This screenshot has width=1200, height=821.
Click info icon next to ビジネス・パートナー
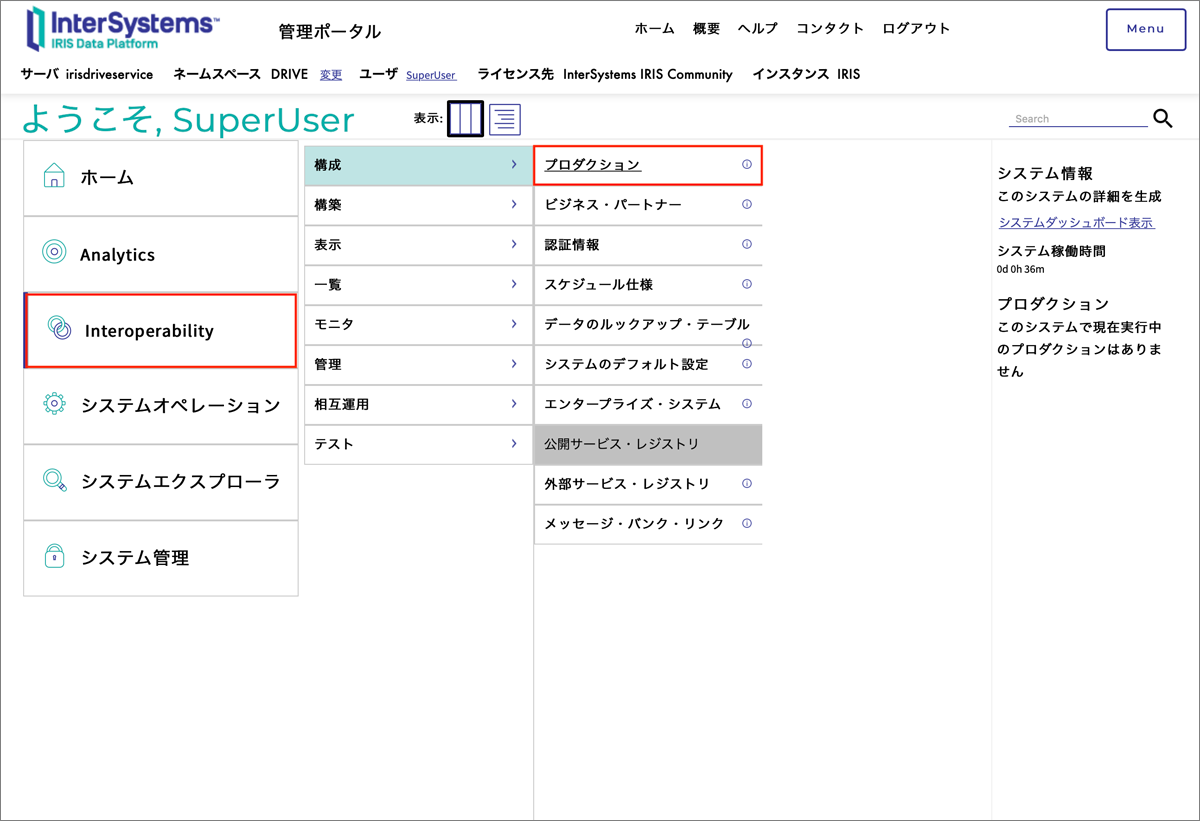(746, 204)
